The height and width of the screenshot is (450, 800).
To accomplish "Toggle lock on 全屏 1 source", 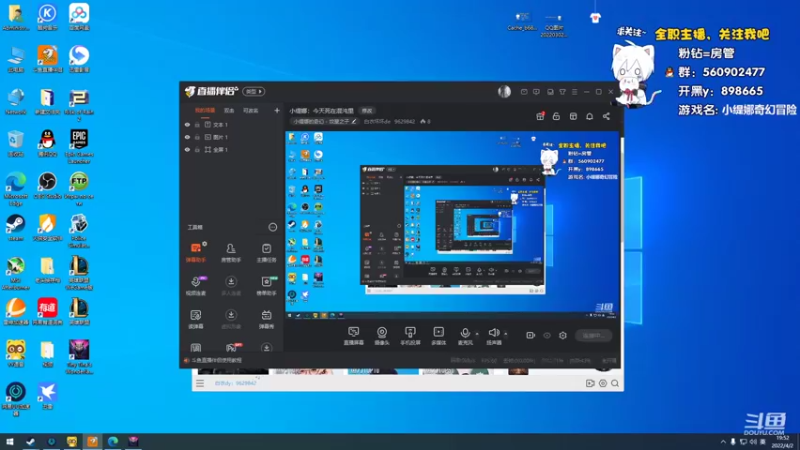I will tap(197, 149).
